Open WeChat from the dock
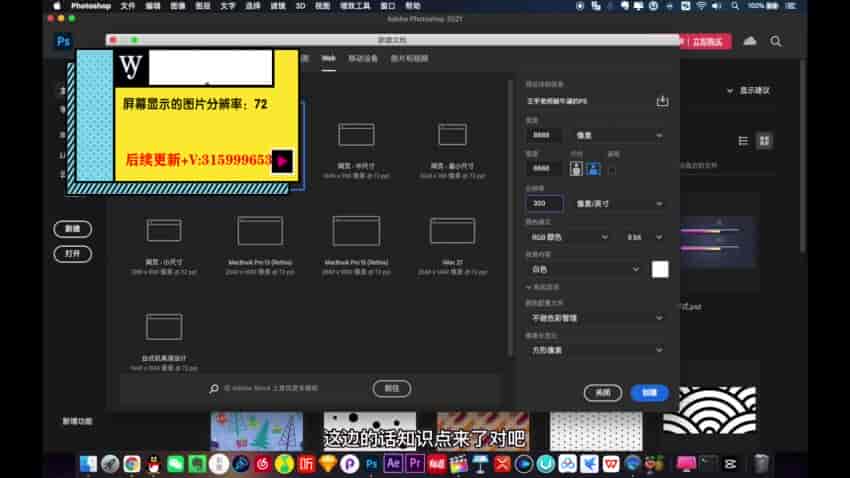Image resolution: width=850 pixels, height=478 pixels. (175, 464)
